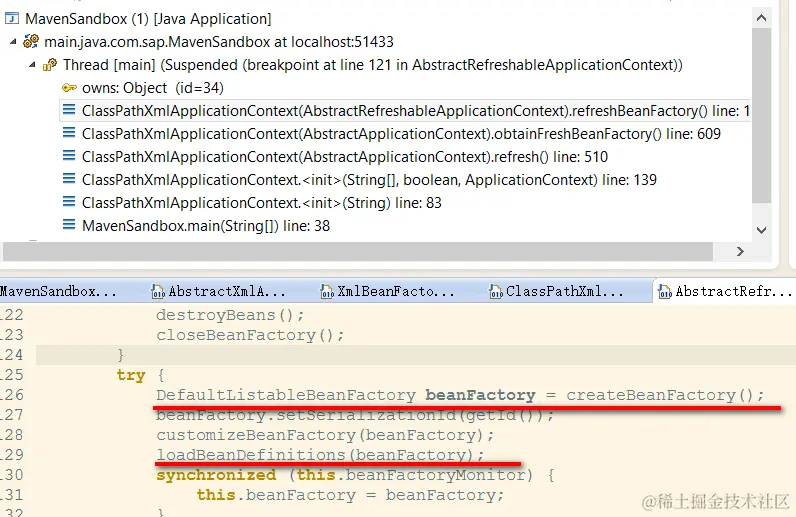Click on closeBeanFactory(); code line
Image resolution: width=796 pixels, height=517 pixels.
250,335
